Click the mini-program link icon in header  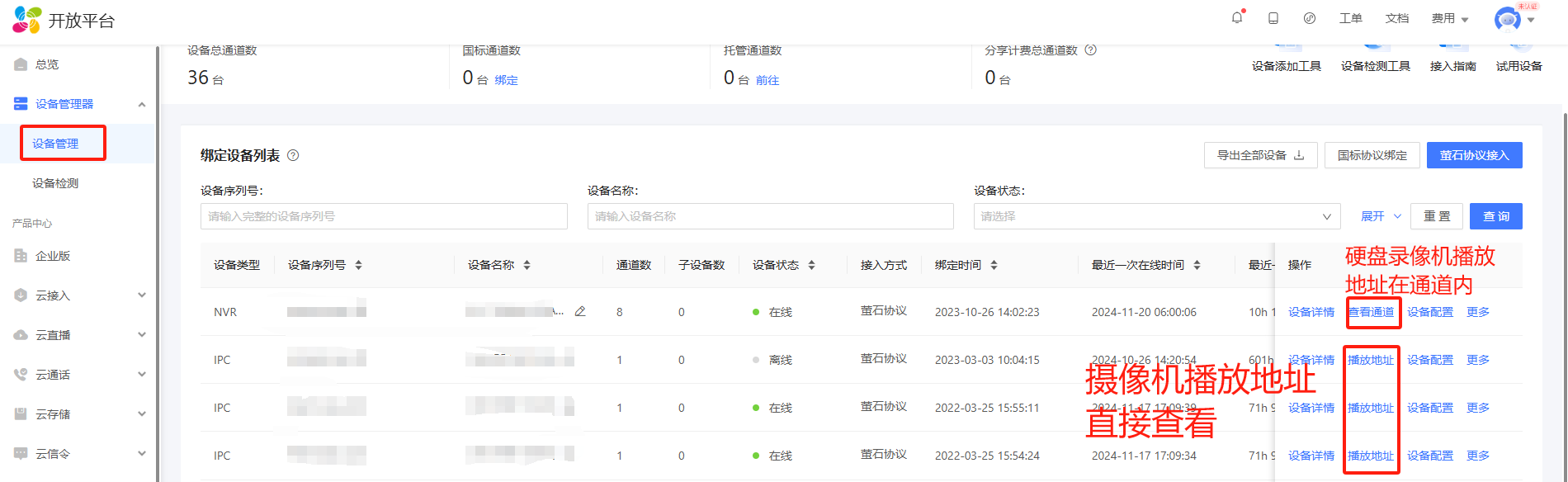pyautogui.click(x=1310, y=18)
